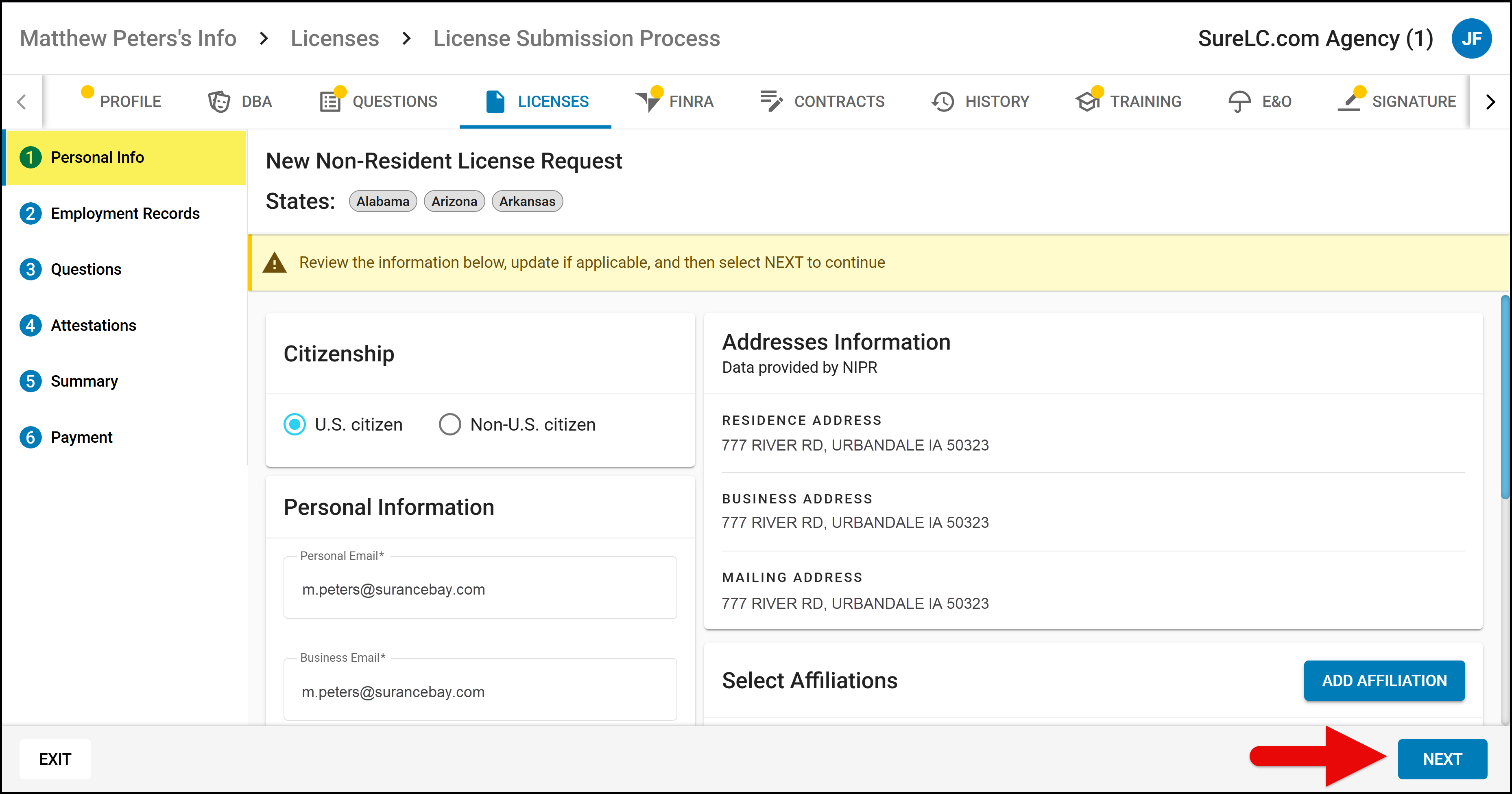Screen dimensions: 1512x794
Task: Click the step 5 number badge
Action: click(x=31, y=381)
